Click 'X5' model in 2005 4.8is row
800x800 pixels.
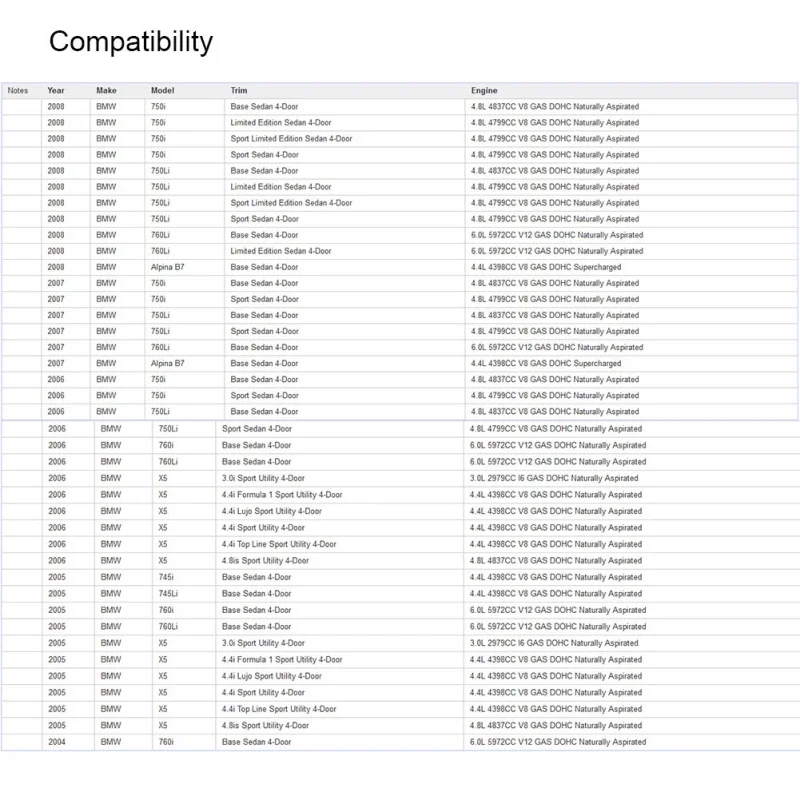coord(163,725)
